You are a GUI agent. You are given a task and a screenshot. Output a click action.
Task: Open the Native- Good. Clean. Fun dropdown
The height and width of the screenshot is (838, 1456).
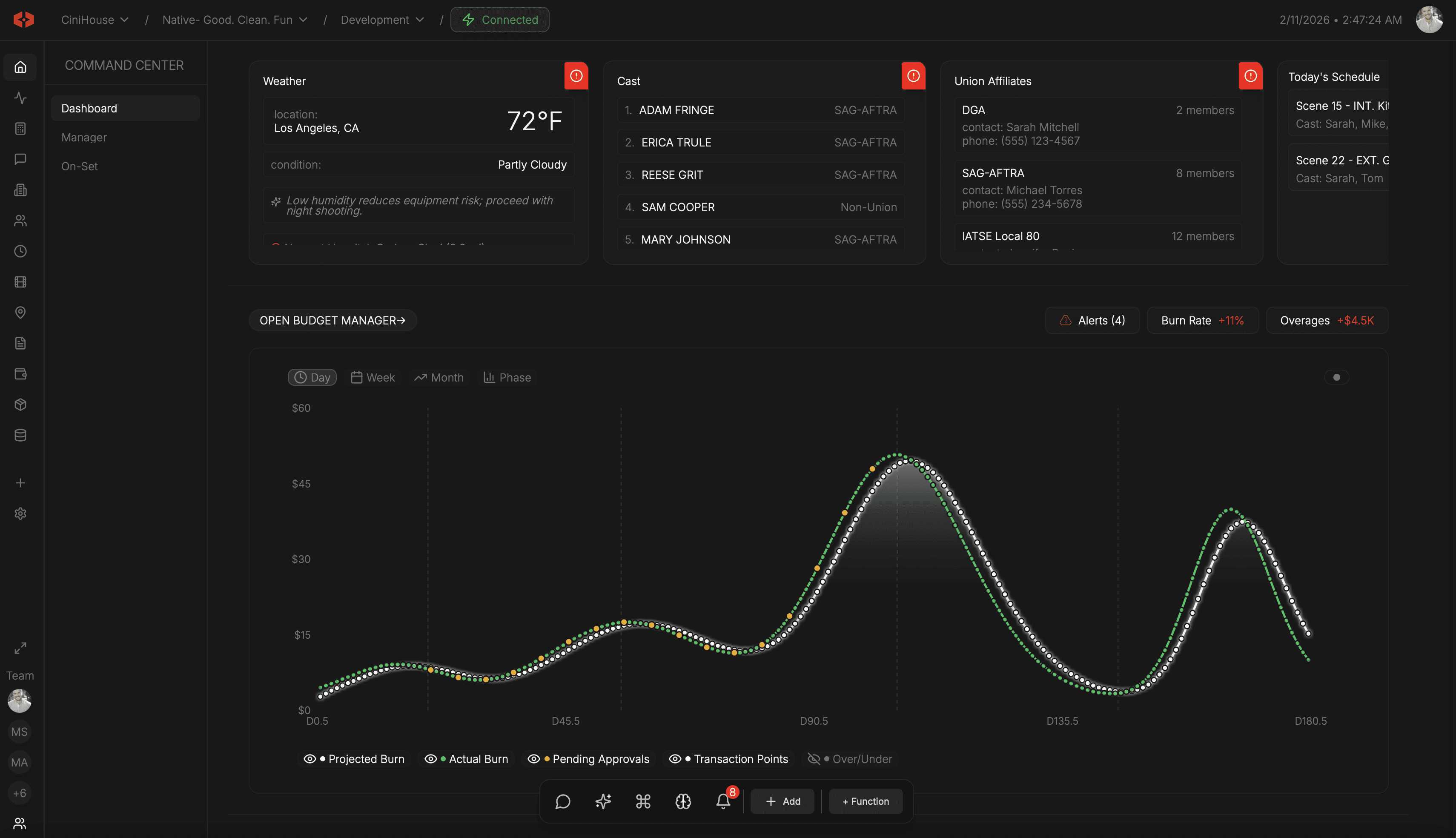point(235,20)
